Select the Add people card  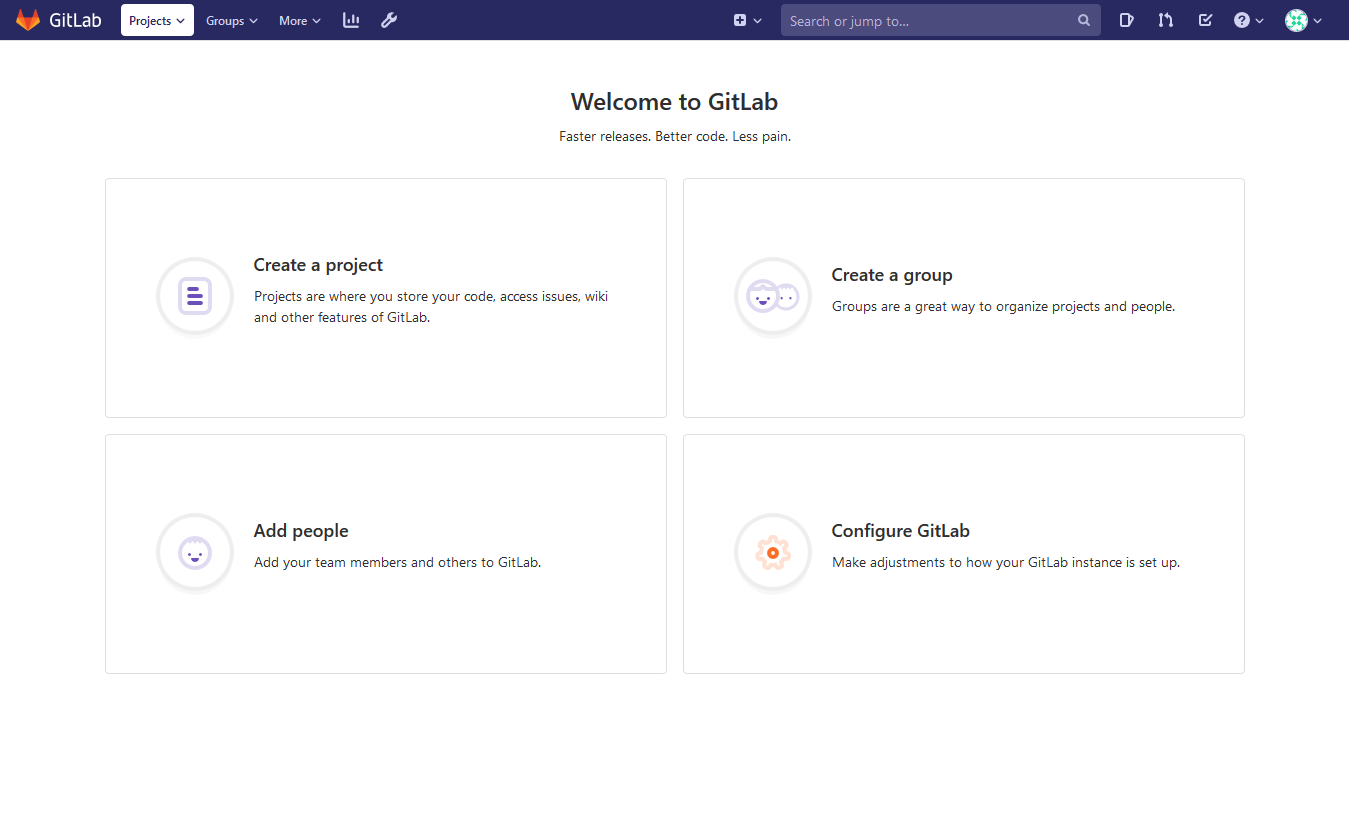coord(386,553)
